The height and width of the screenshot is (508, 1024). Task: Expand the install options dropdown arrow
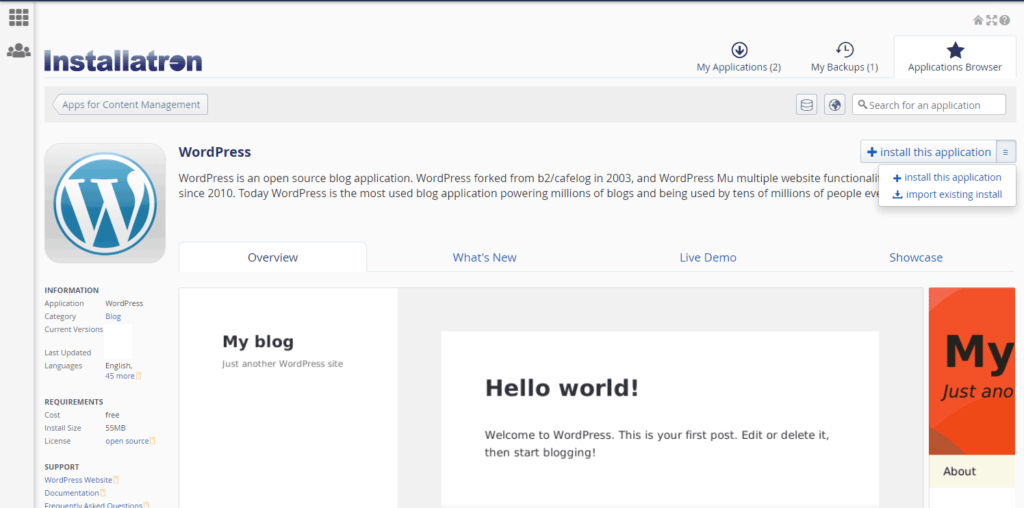click(1005, 152)
